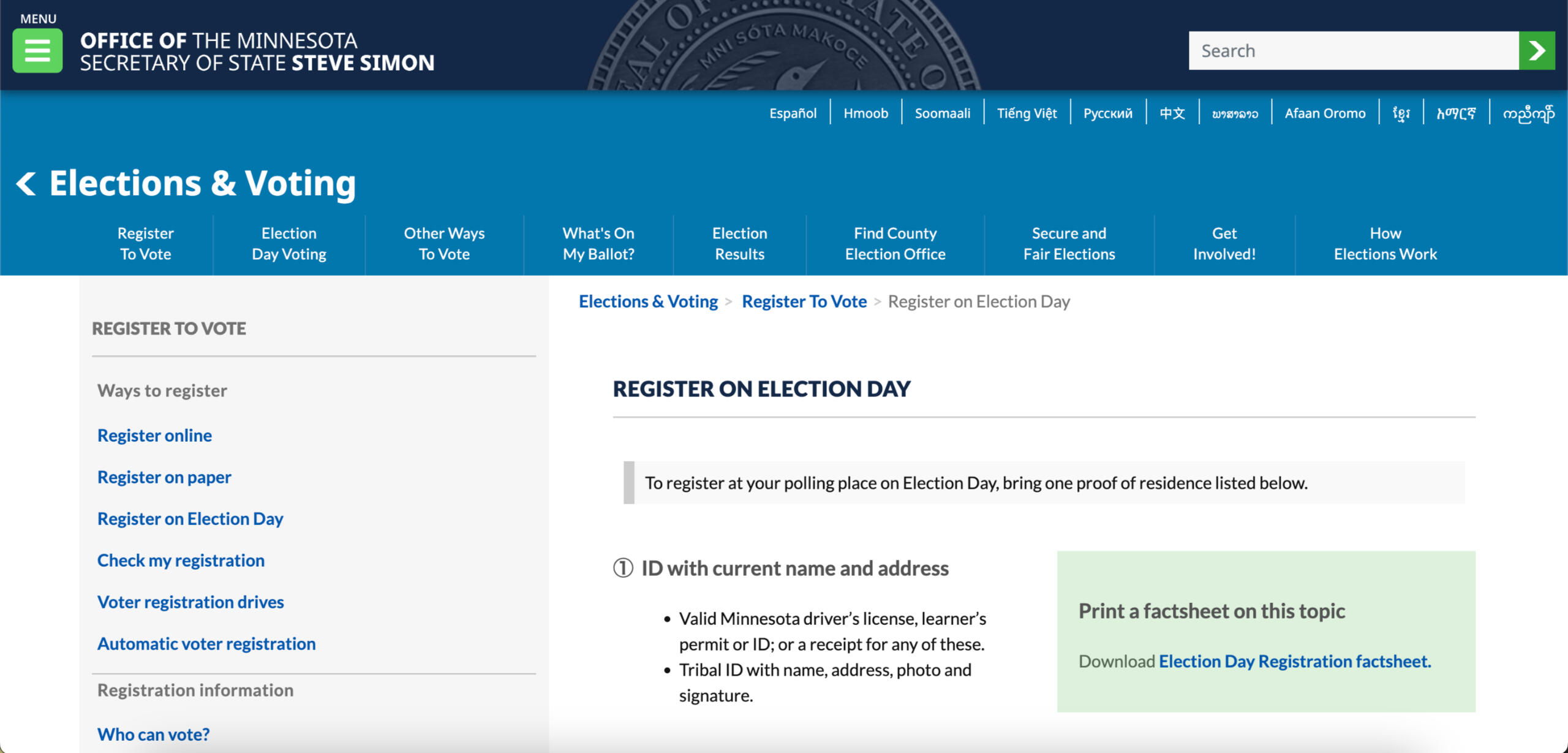The height and width of the screenshot is (753, 1568).
Task: Click Register To Vote breadcrumb link
Action: [x=804, y=301]
